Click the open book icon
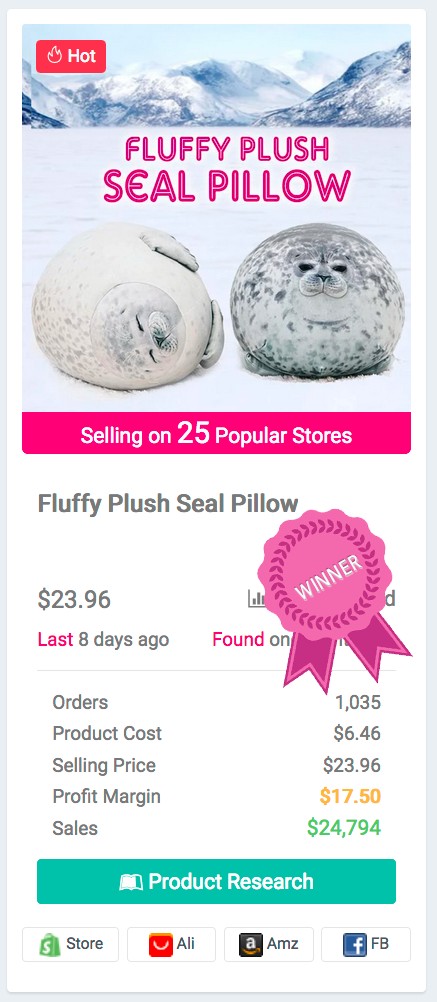The height and width of the screenshot is (1002, 437). 131,883
